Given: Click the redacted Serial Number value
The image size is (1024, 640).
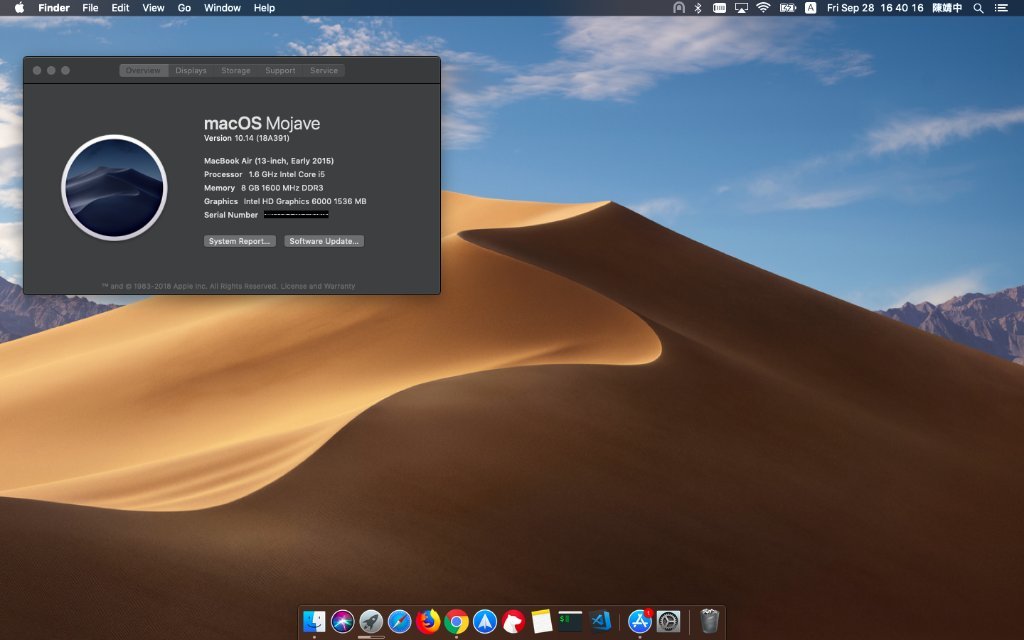Looking at the screenshot, I should [296, 214].
